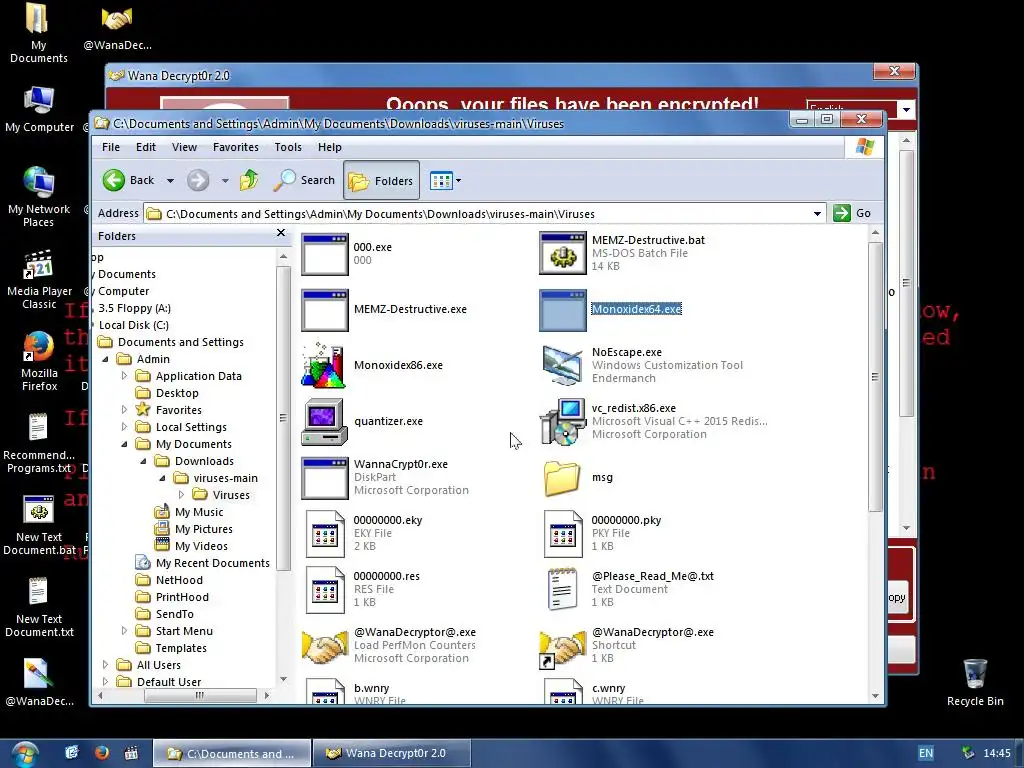Image resolution: width=1024 pixels, height=768 pixels.
Task: Select Local Disk (C:) in folder tree
Action: [133, 325]
